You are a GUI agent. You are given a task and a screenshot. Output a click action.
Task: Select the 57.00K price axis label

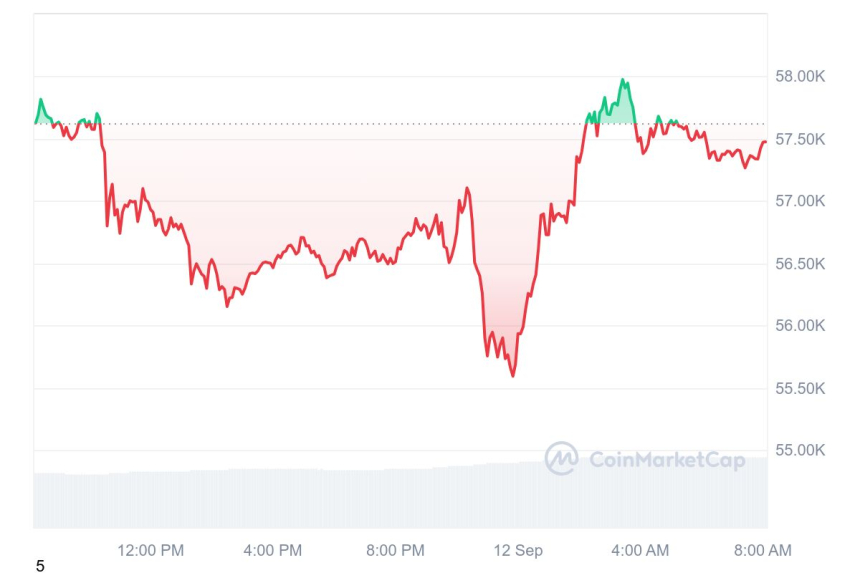tap(800, 201)
